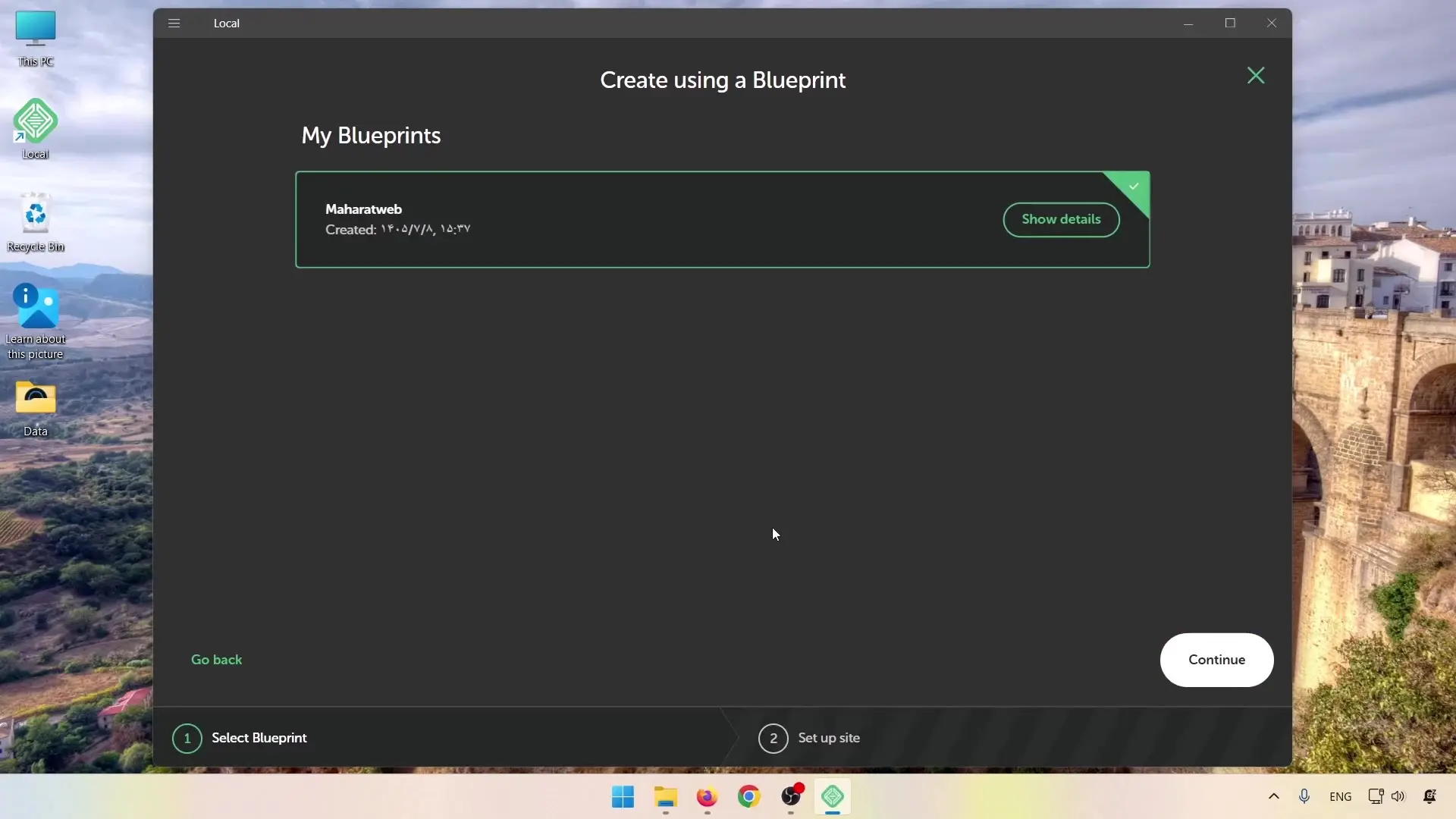
Task: Close the Create using a Blueprint dialog
Action: [x=1256, y=75]
